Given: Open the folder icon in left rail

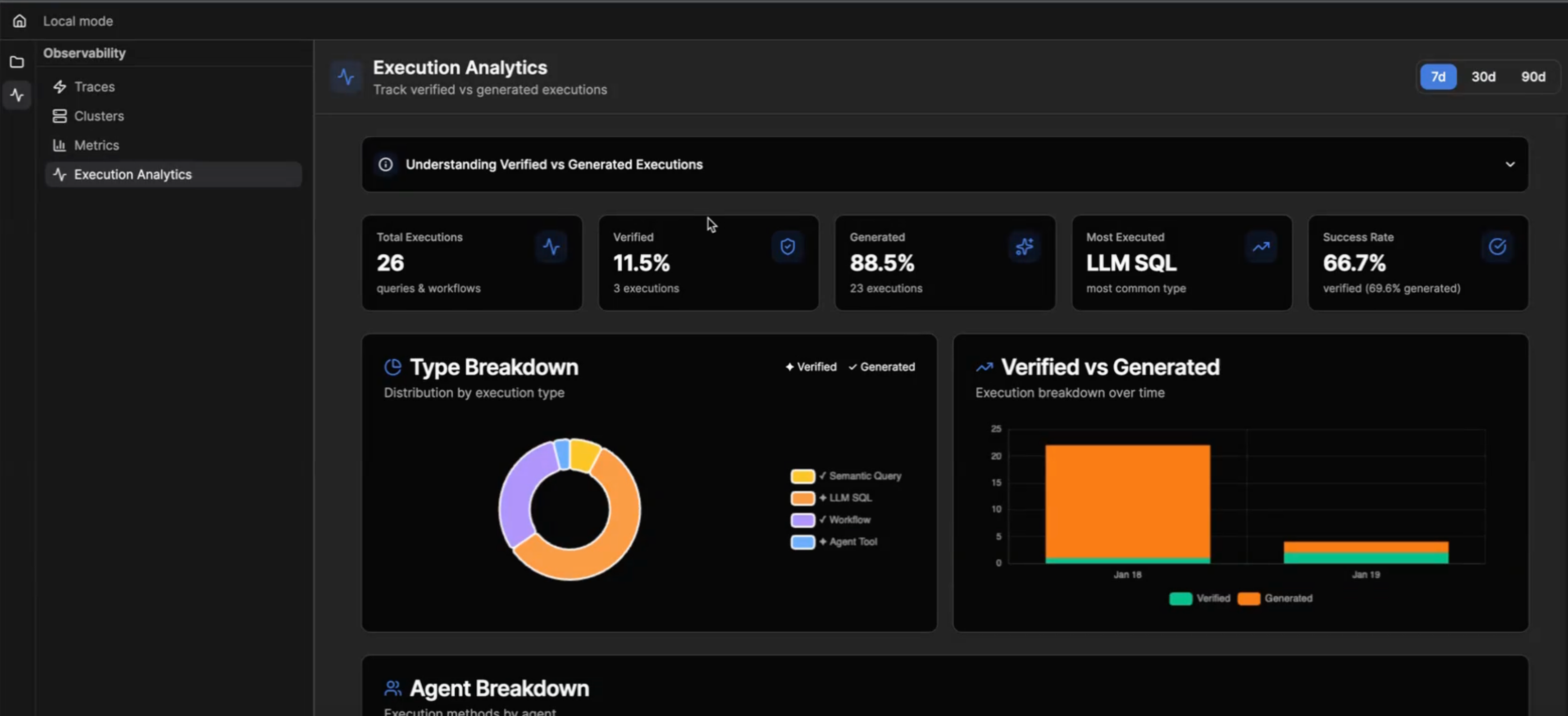Looking at the screenshot, I should [x=17, y=62].
